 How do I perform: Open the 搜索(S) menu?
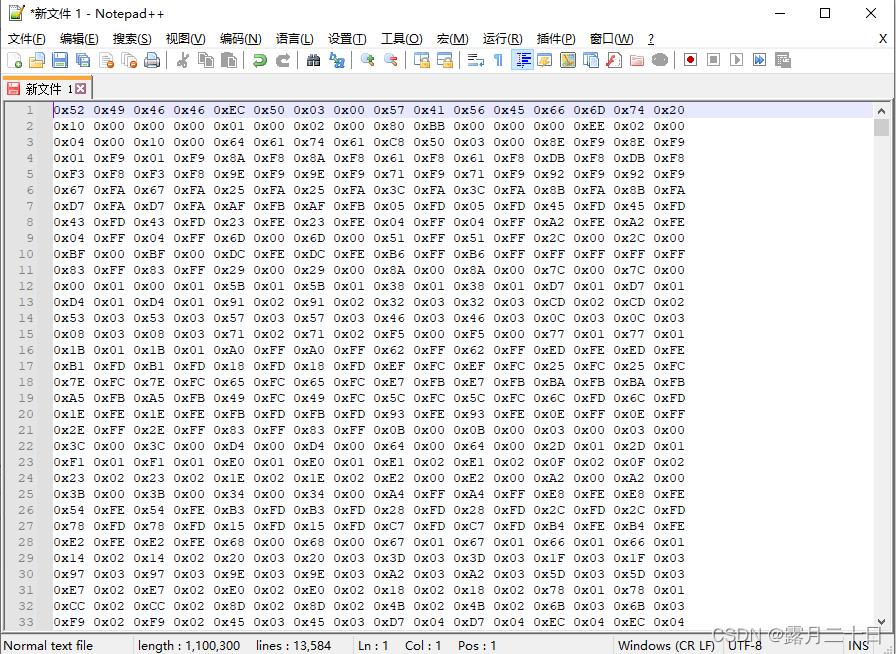click(x=132, y=39)
